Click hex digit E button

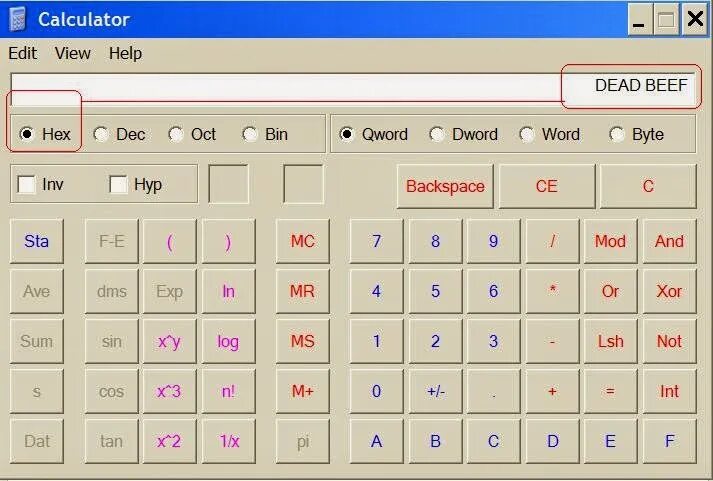(611, 441)
